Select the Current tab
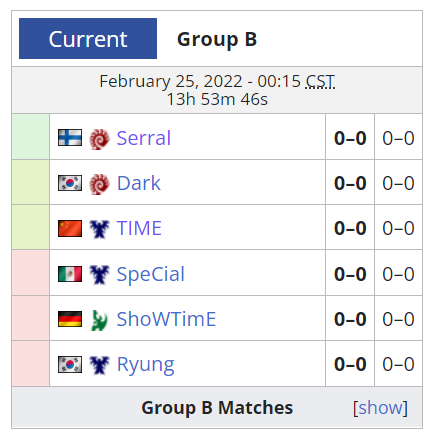The height and width of the screenshot is (440, 439). coord(88,39)
